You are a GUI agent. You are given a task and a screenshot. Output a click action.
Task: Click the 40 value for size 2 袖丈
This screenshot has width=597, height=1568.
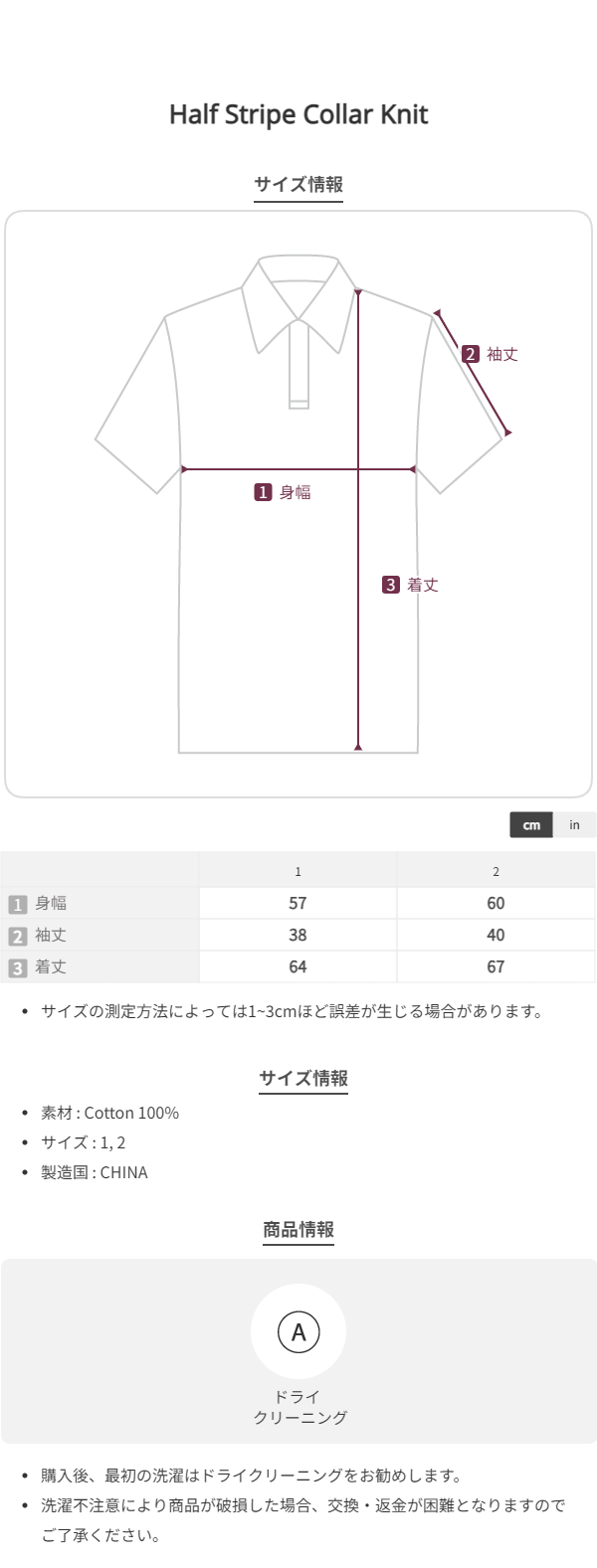(496, 936)
